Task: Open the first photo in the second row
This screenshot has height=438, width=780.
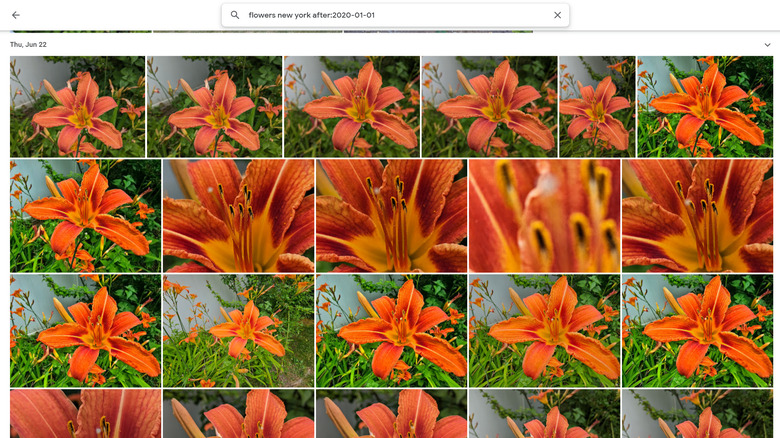Action: pos(85,216)
